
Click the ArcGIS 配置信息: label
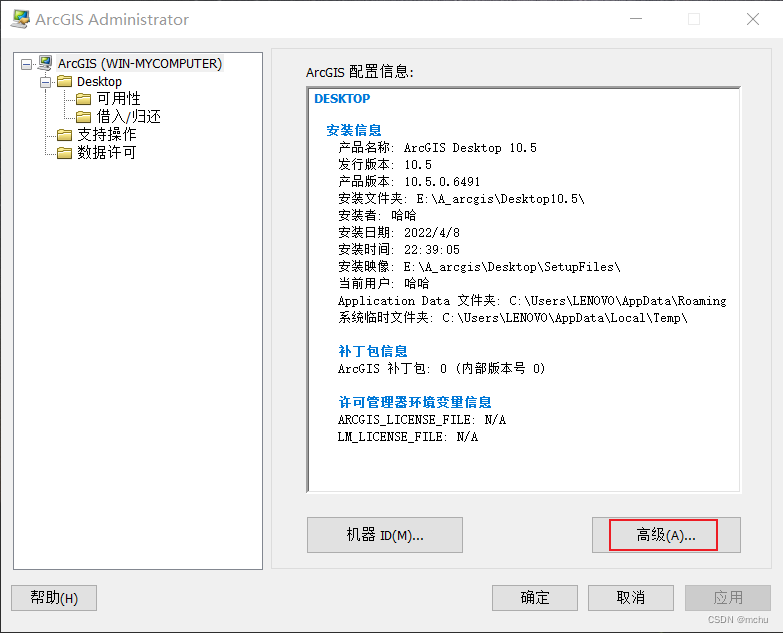(360, 72)
